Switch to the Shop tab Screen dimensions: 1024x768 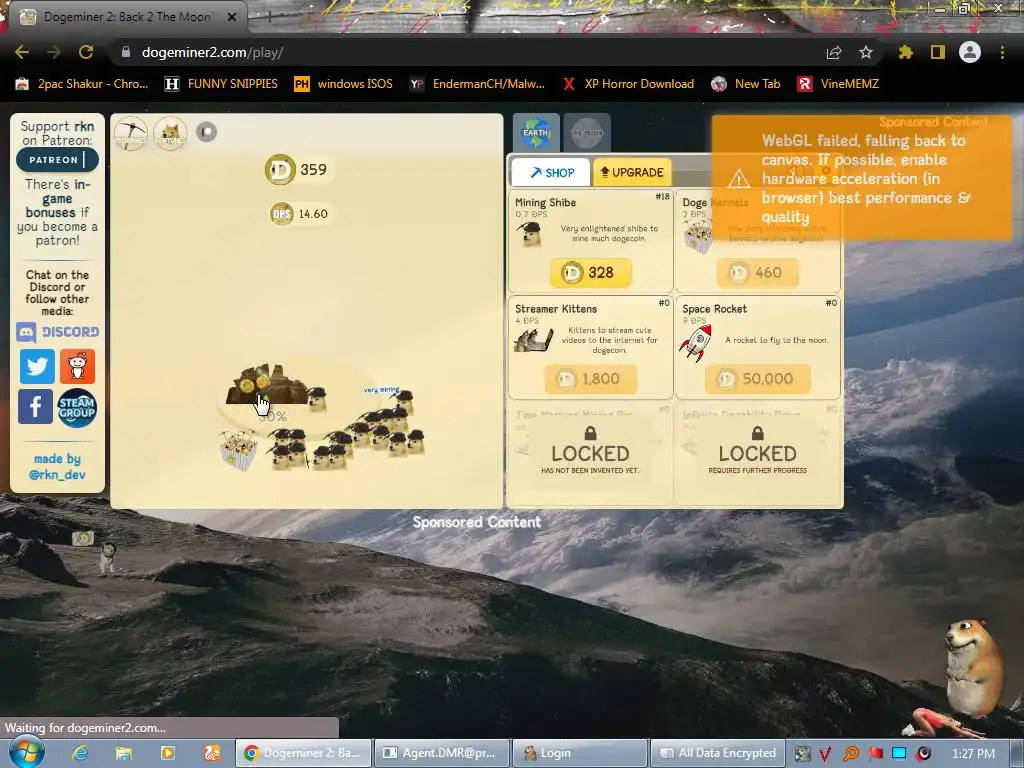[551, 172]
